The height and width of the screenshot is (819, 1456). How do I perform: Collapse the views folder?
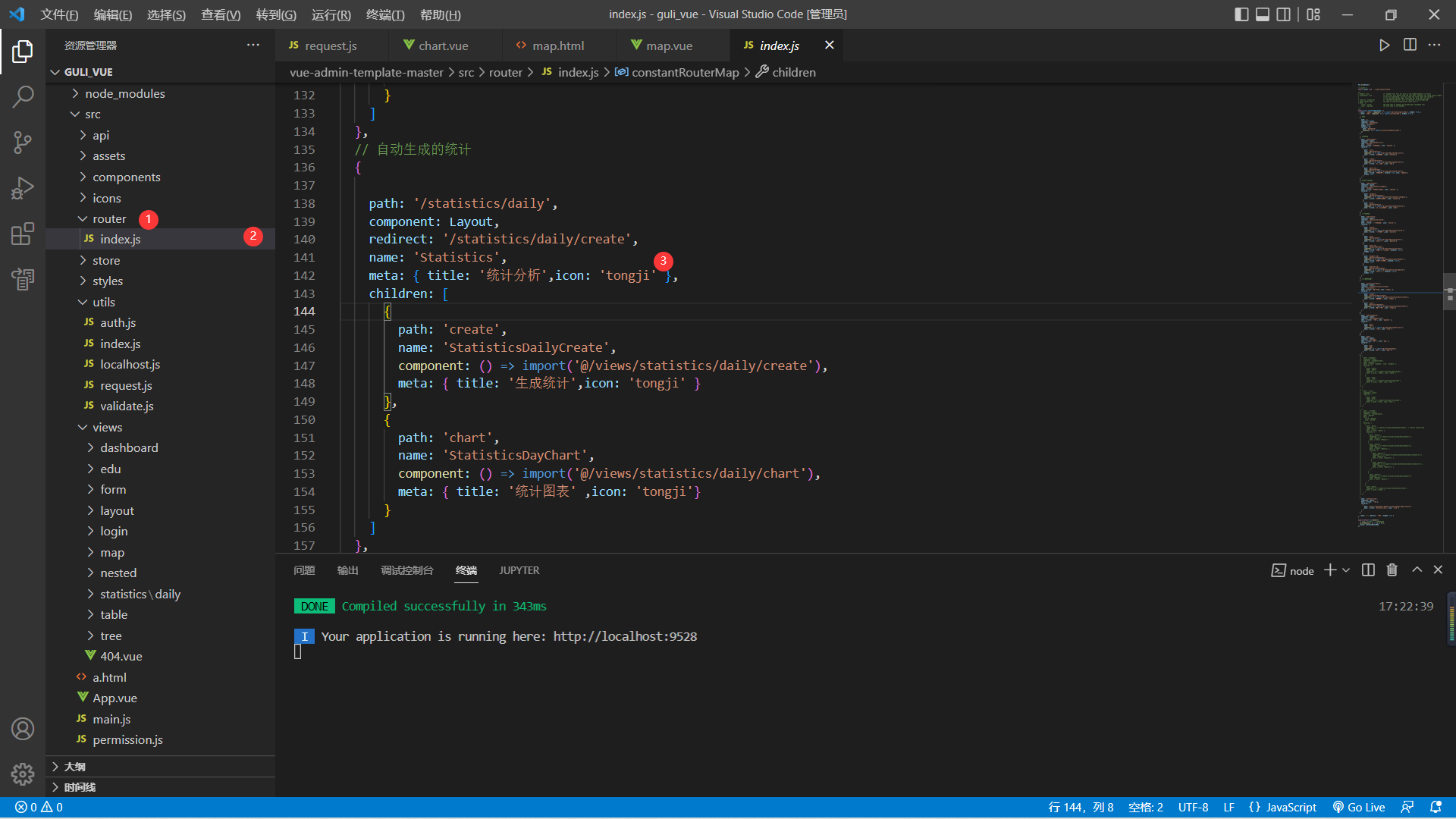point(107,427)
